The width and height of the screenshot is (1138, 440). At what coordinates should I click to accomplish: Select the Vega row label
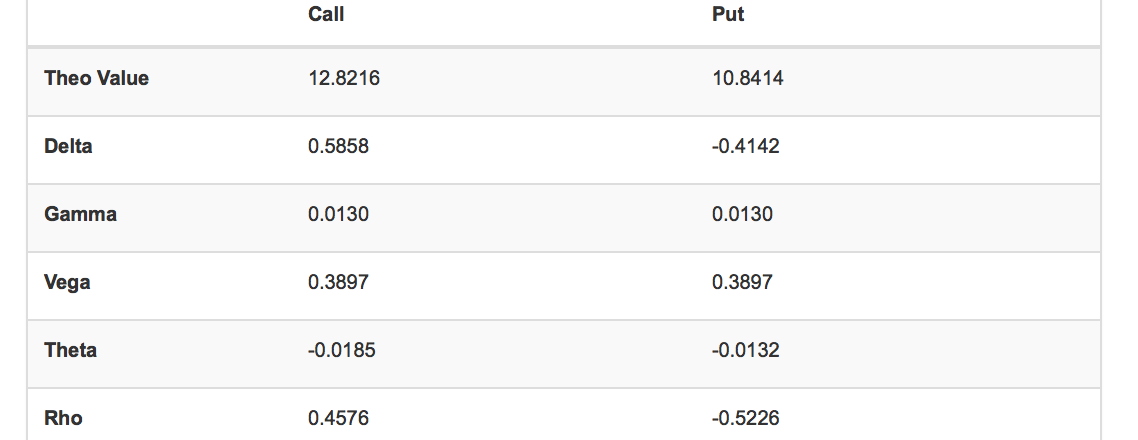[x=67, y=282]
